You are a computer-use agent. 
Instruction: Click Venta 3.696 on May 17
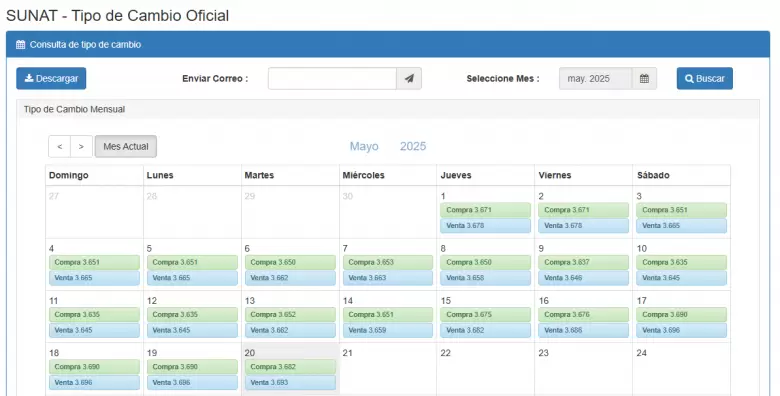click(x=682, y=330)
